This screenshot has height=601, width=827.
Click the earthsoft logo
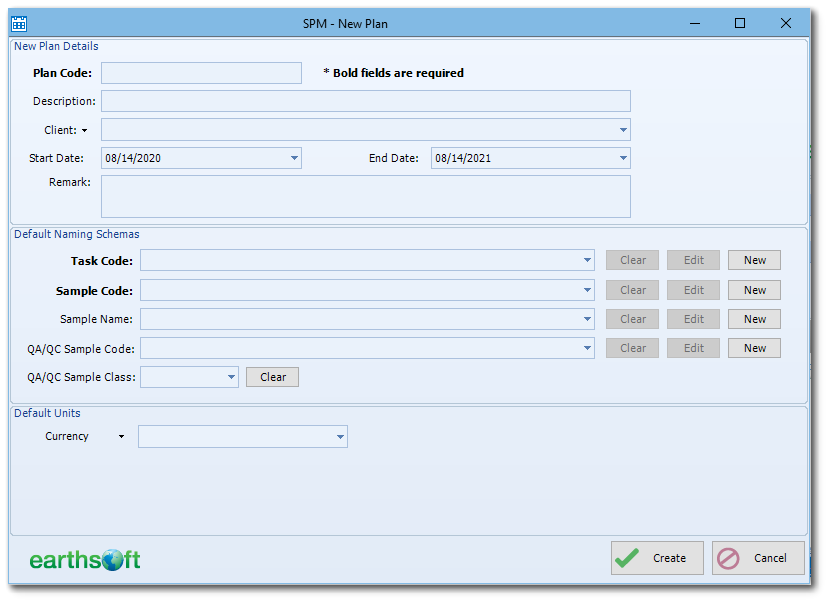click(x=85, y=559)
